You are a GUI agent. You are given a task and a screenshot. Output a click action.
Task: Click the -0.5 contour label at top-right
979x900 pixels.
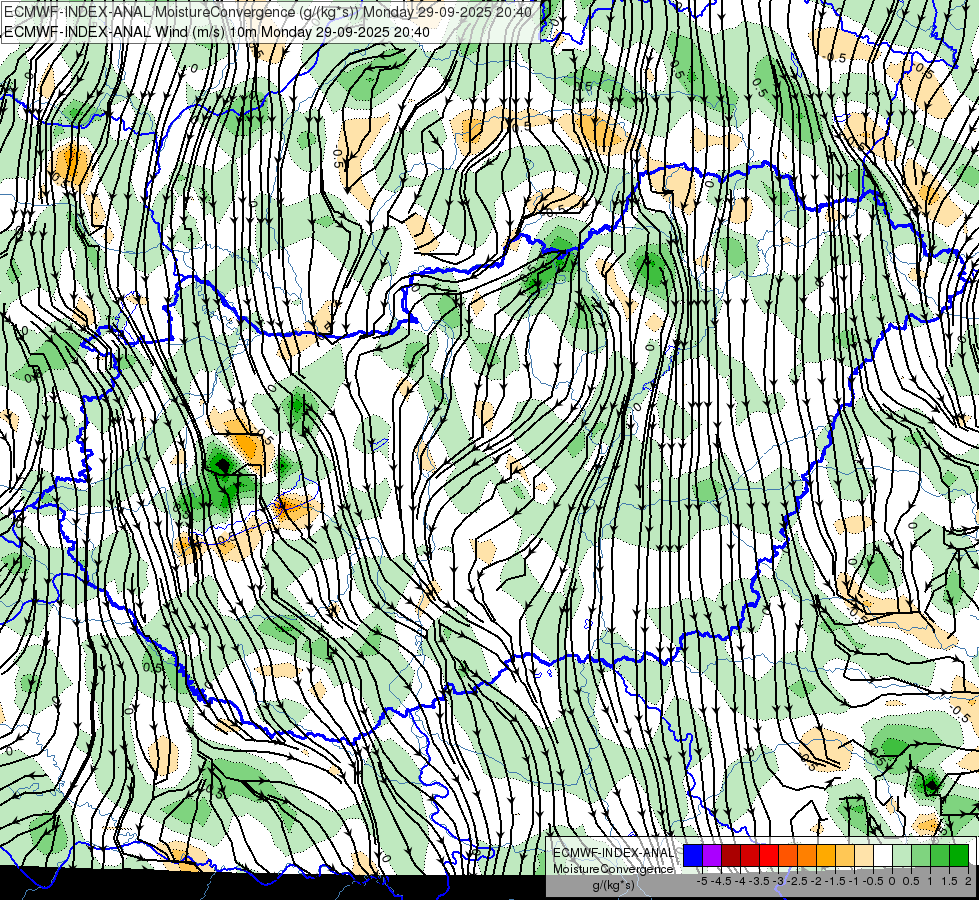[835, 58]
